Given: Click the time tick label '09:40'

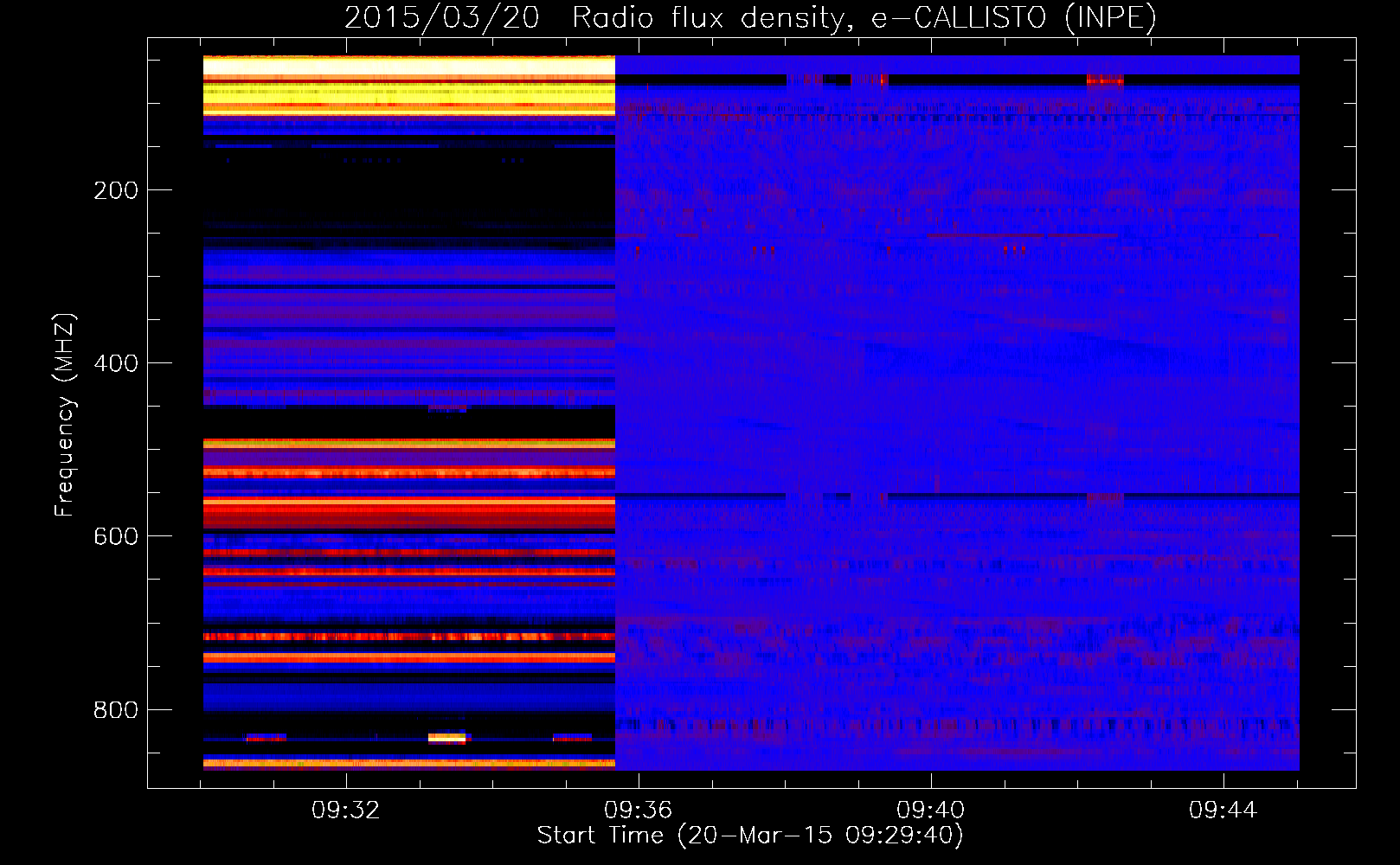Looking at the screenshot, I should pos(931,810).
